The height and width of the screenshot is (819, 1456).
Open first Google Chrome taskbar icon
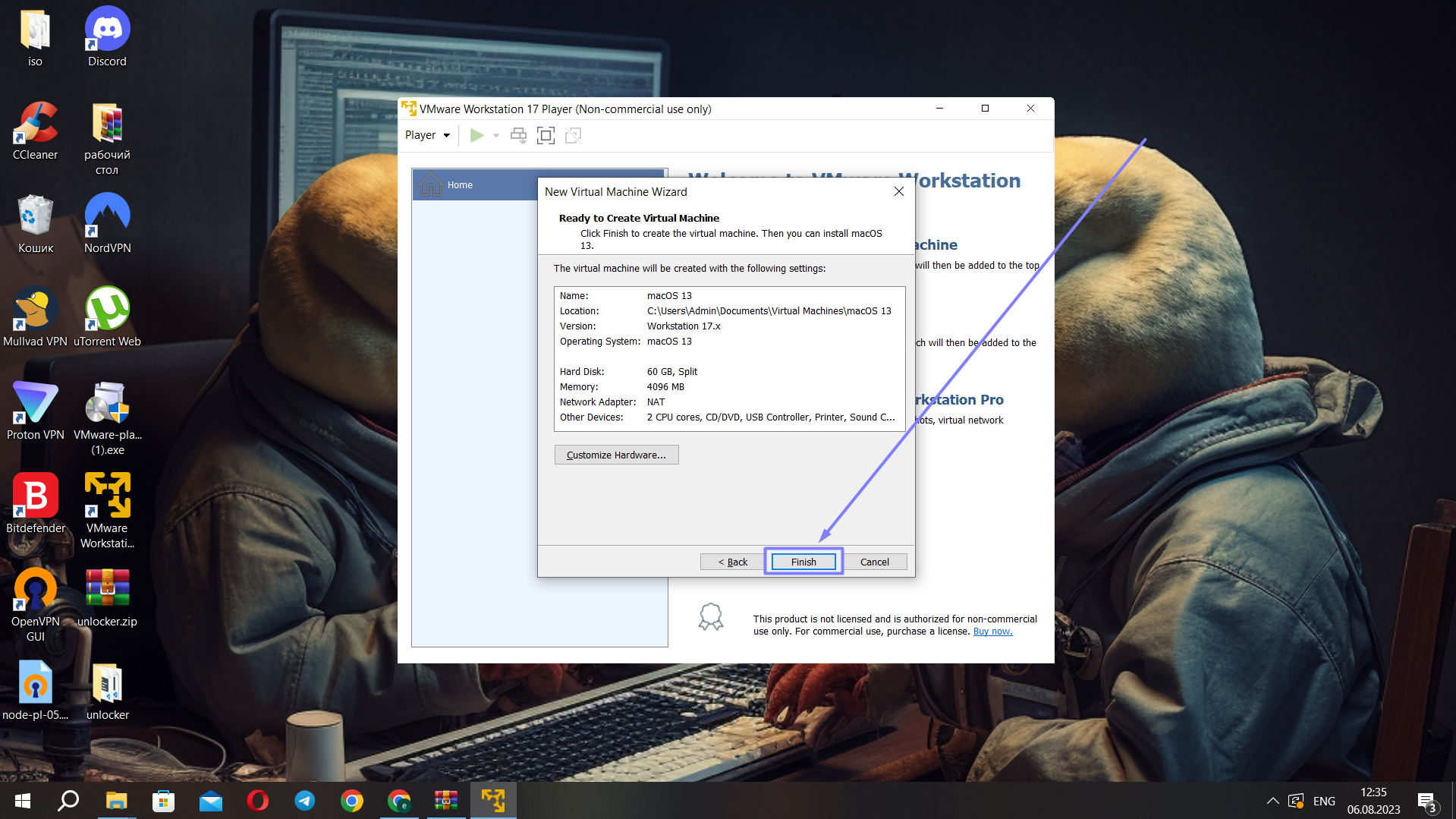[351, 801]
